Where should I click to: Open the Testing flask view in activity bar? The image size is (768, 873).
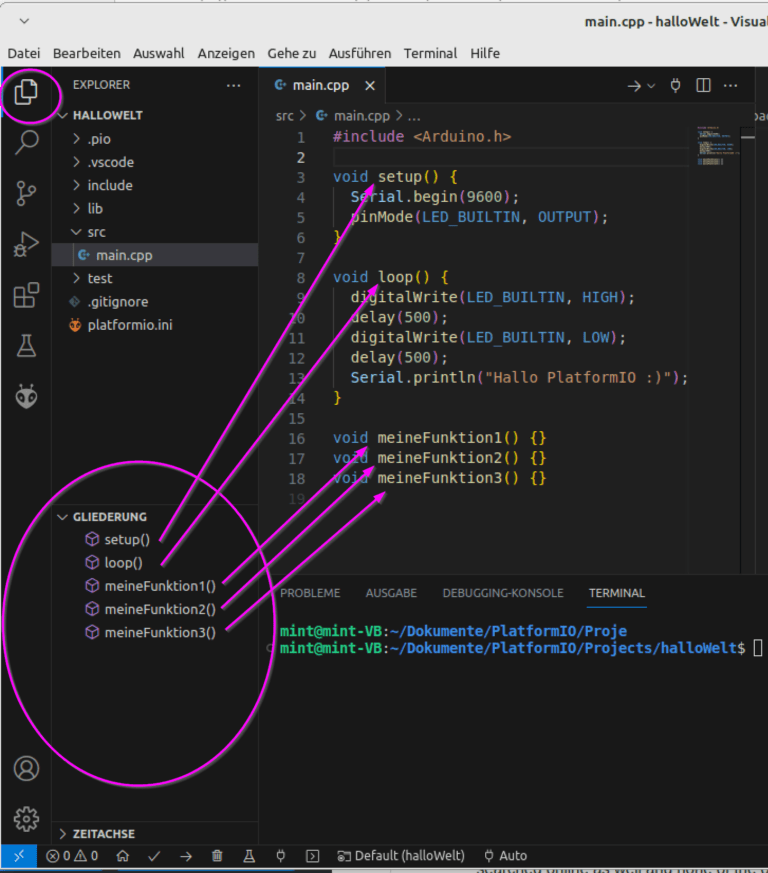tap(27, 346)
